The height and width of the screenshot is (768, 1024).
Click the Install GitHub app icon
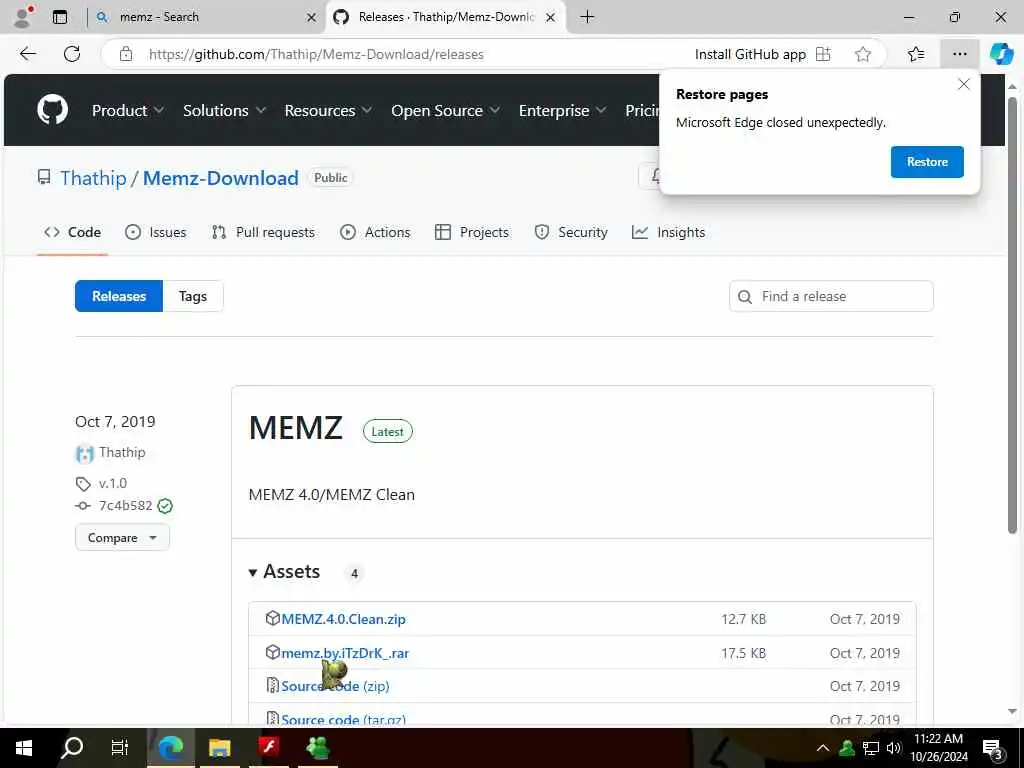pyautogui.click(x=823, y=54)
